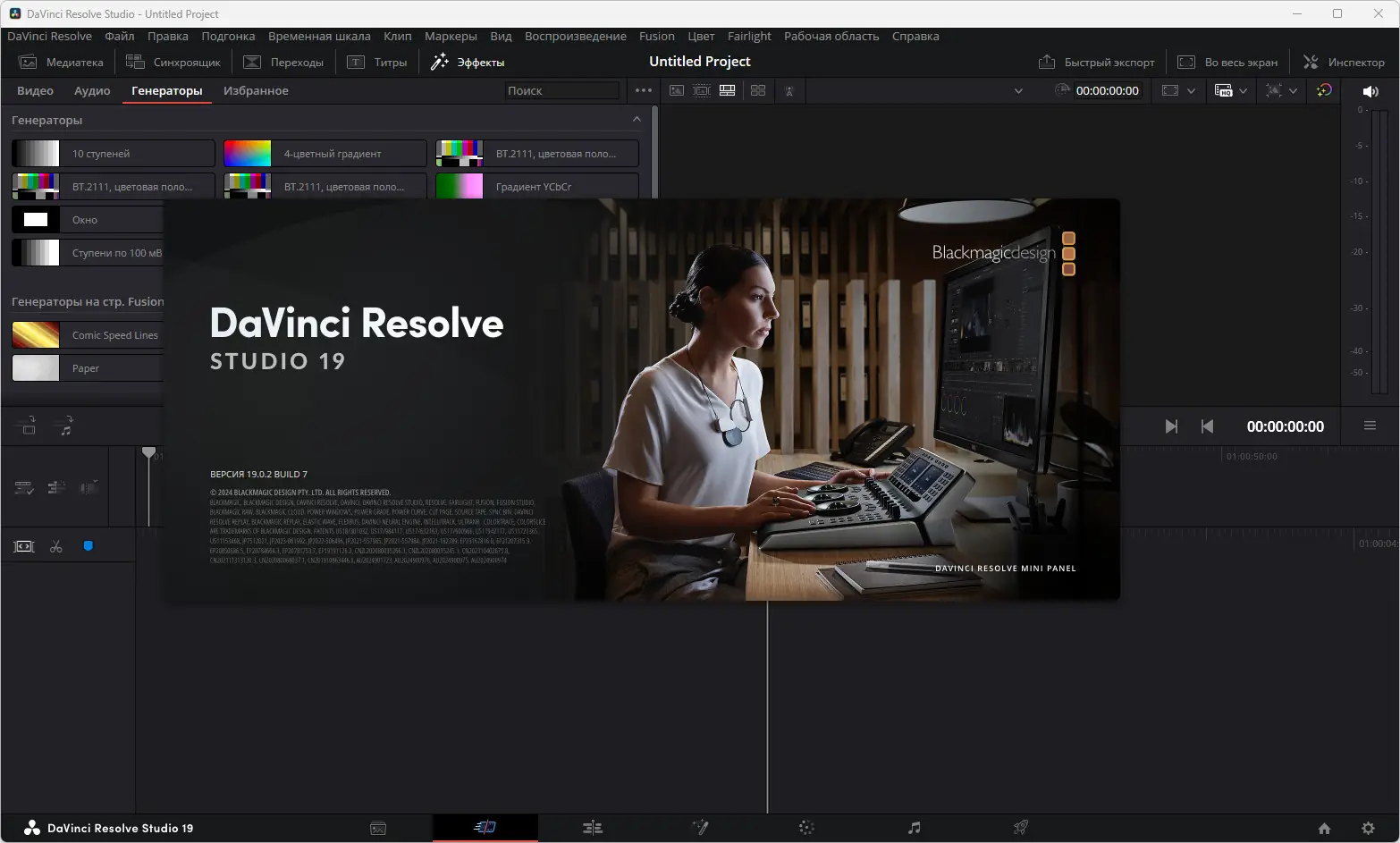Switch to the Deliver page rocket icon

pos(1020,828)
